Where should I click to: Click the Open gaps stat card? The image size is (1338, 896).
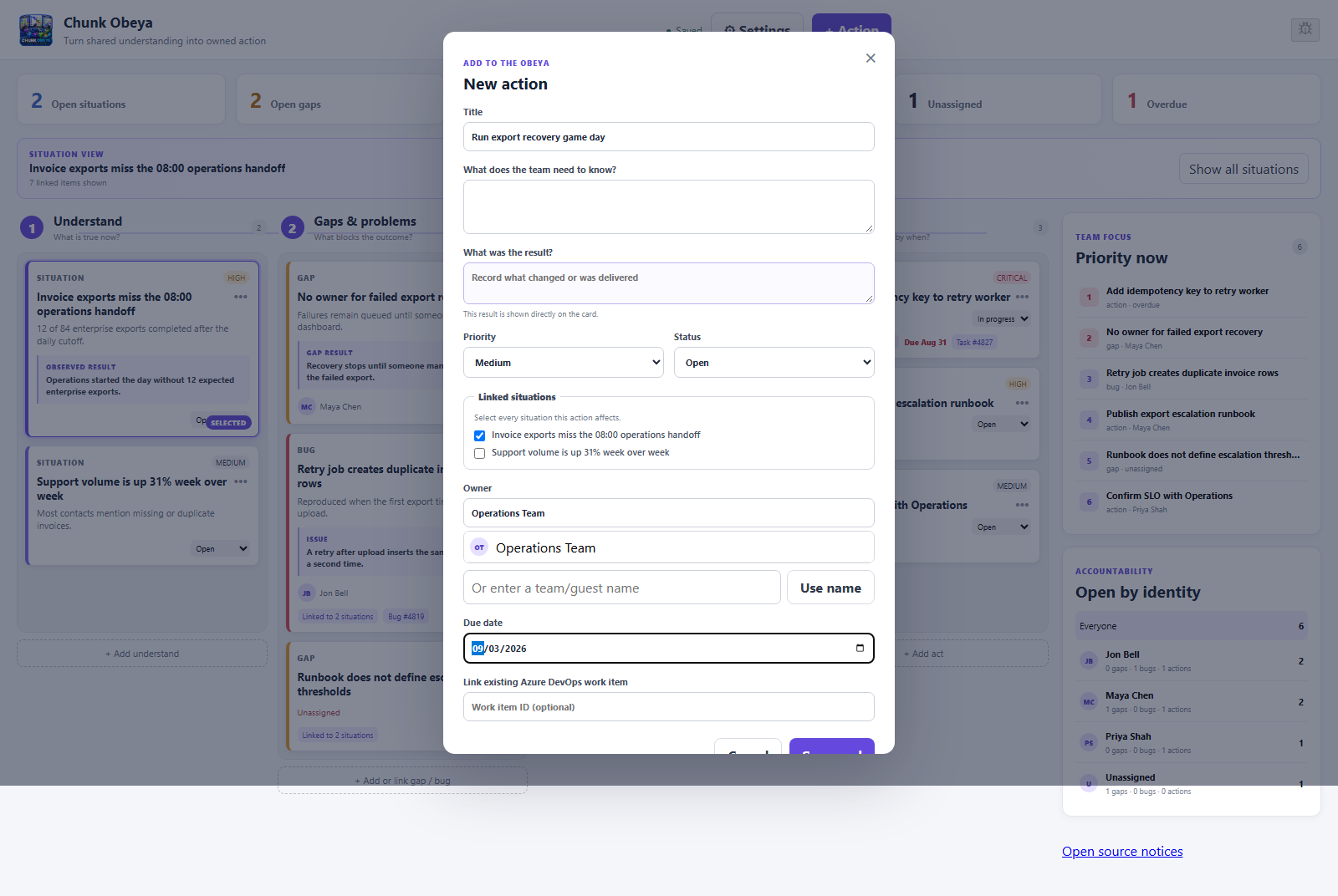pos(340,99)
